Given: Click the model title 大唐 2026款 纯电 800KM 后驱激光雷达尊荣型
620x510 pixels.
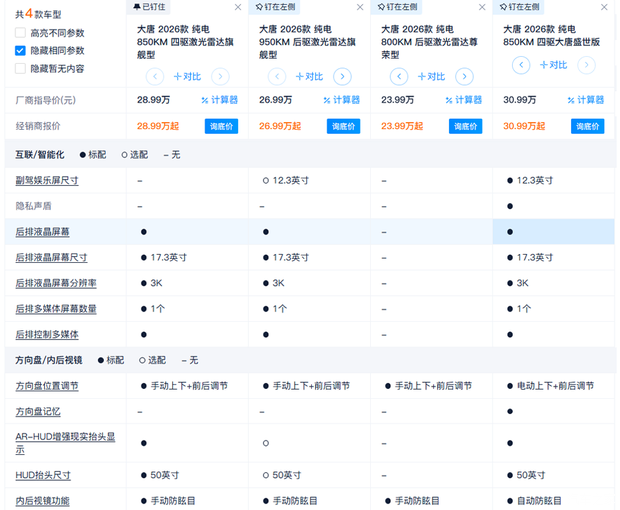Looking at the screenshot, I should [429, 42].
